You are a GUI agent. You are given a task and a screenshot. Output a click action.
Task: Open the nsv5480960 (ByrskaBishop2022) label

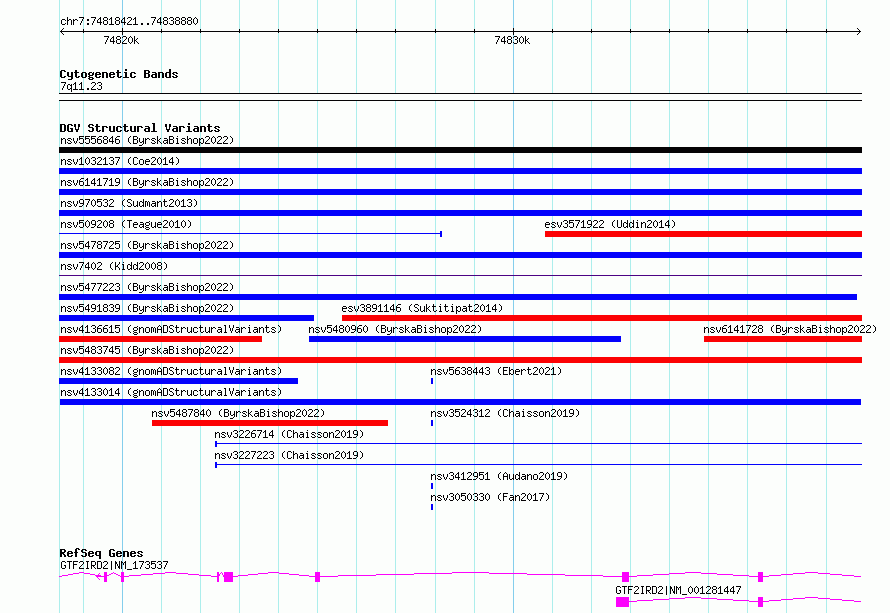(x=395, y=329)
